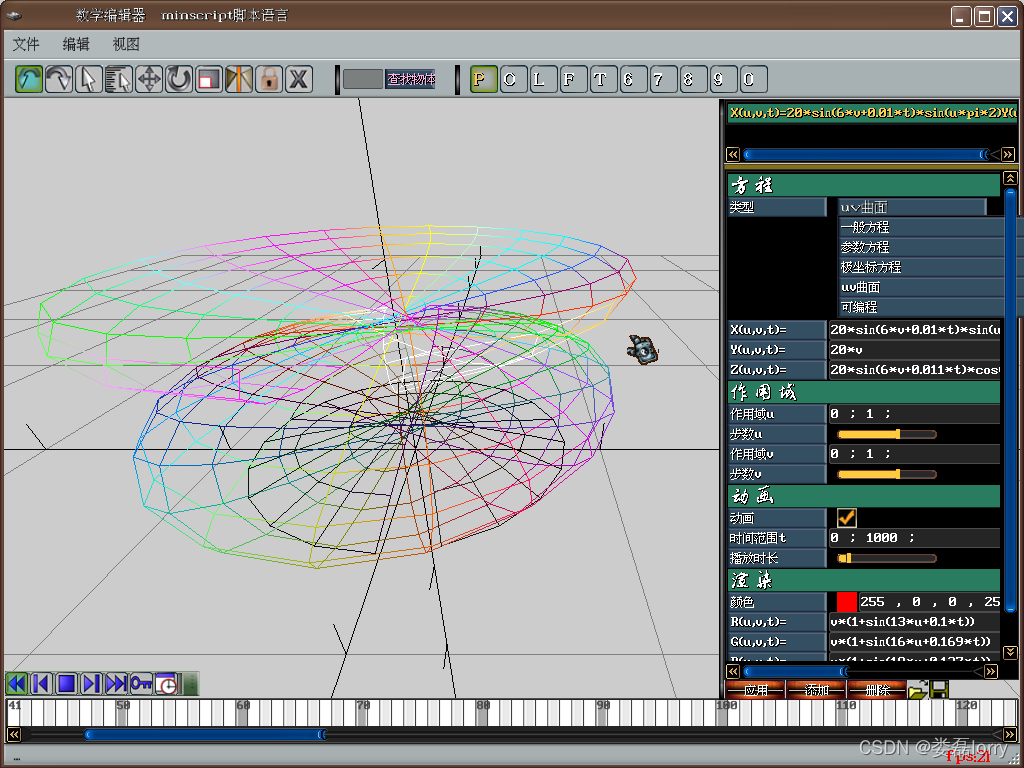Image resolution: width=1024 pixels, height=768 pixels.
Task: Click the padlock lock icon
Action: click(268, 80)
